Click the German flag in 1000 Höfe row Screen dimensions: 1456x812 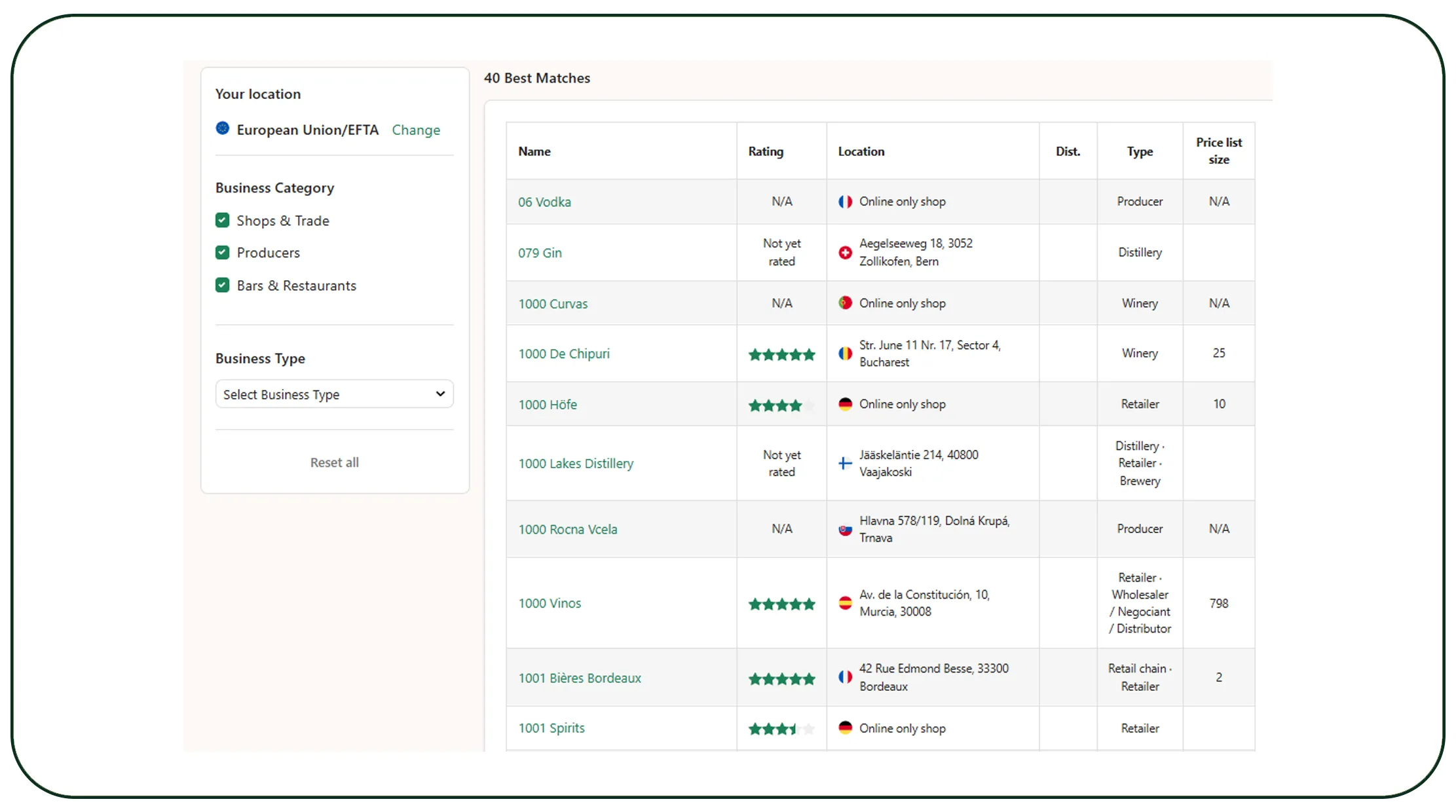pyautogui.click(x=846, y=404)
